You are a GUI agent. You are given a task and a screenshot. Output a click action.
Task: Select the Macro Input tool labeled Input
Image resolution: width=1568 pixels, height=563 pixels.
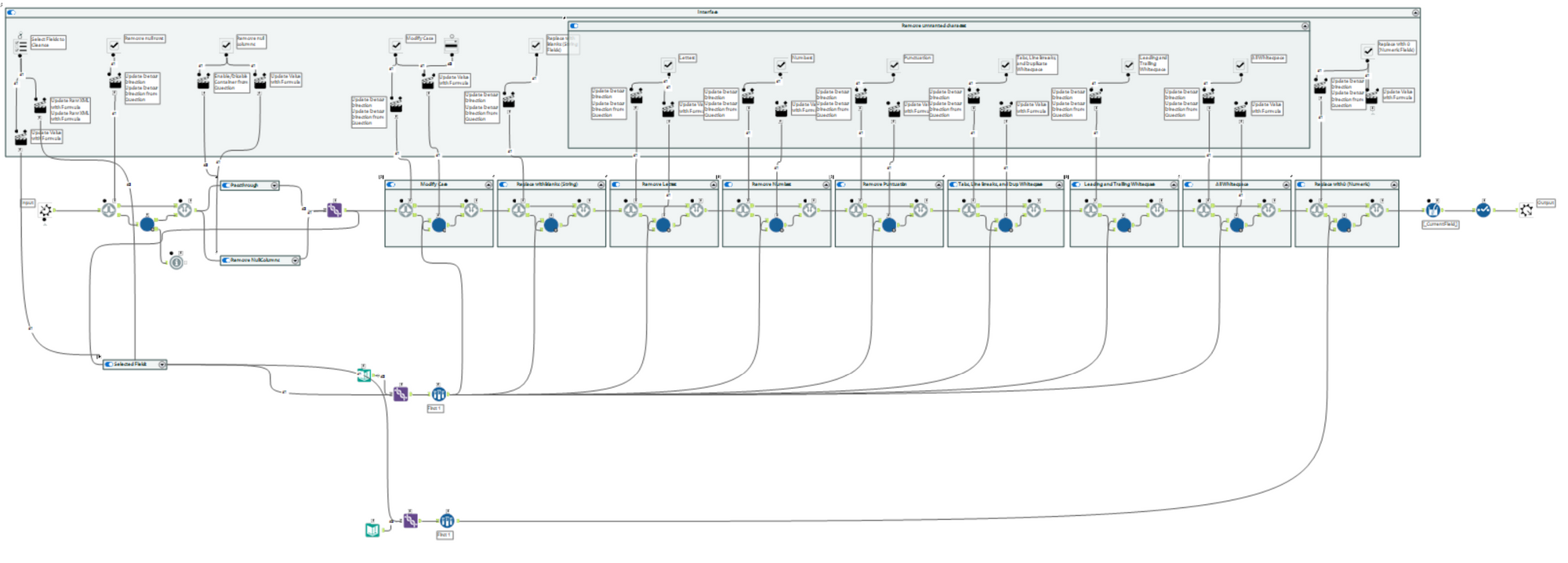tap(46, 210)
